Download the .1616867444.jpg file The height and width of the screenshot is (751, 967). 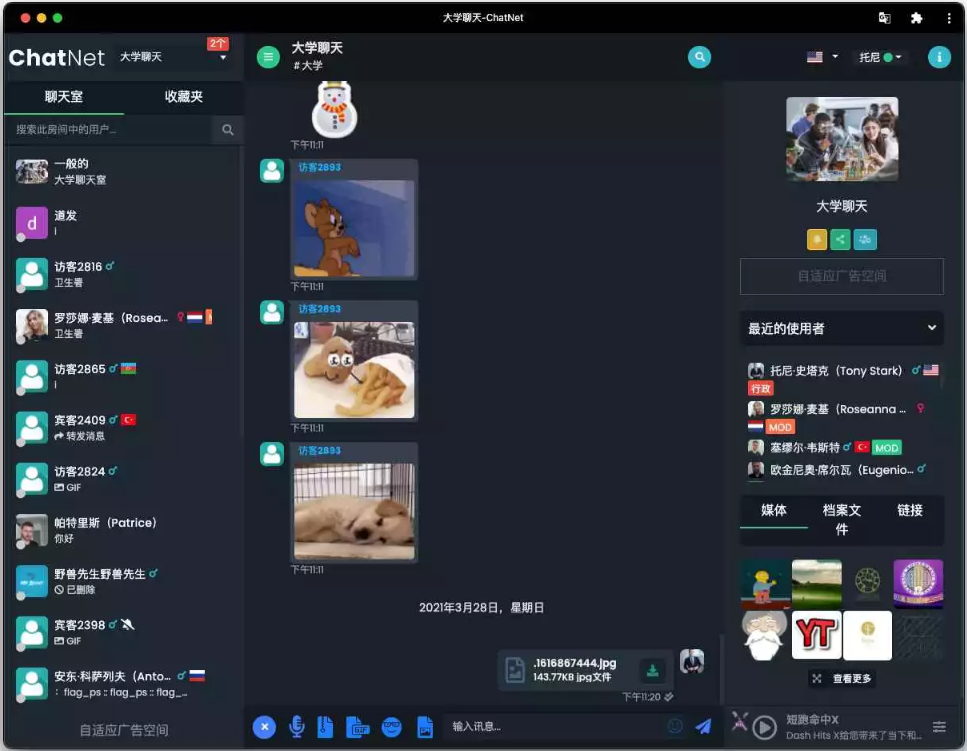pos(652,670)
